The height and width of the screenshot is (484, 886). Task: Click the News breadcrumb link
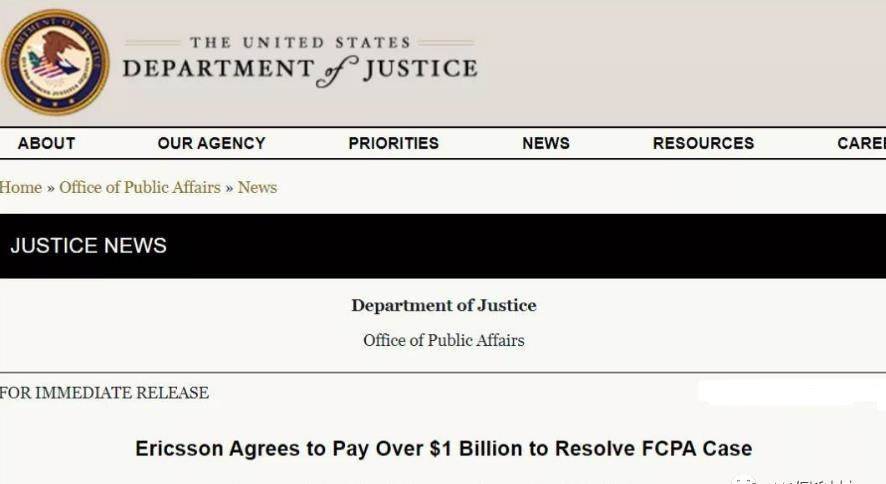(257, 187)
